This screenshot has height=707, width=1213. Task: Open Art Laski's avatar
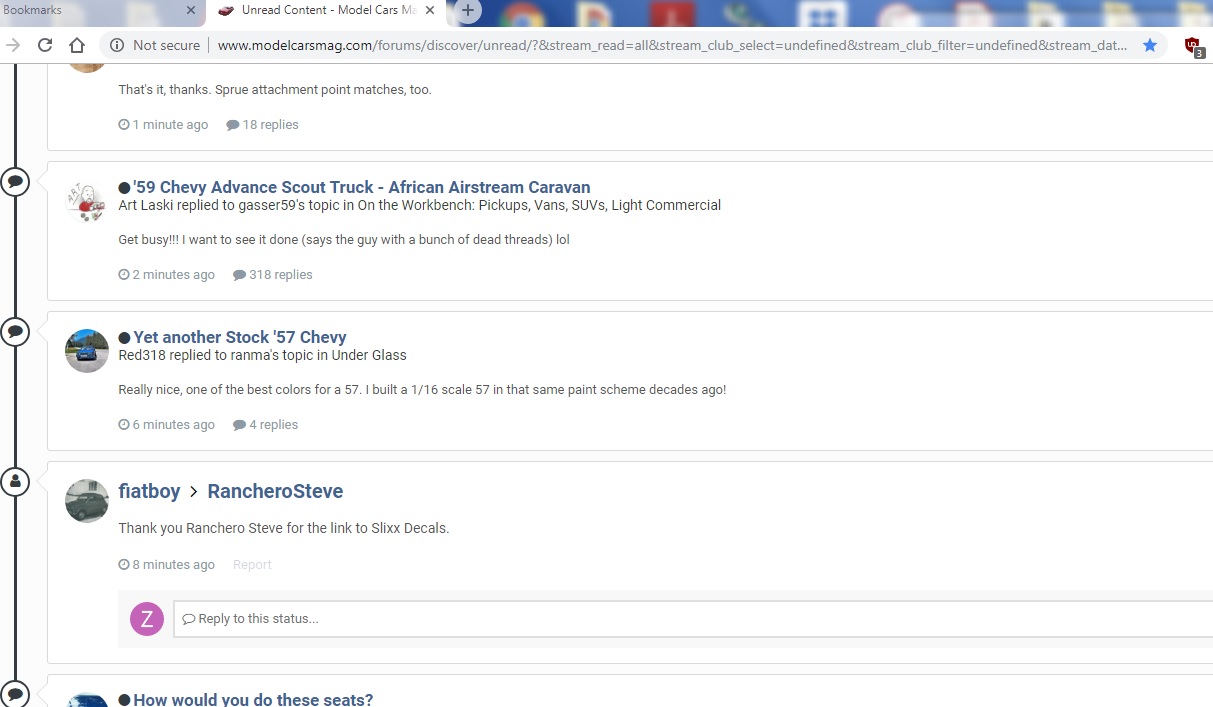[87, 201]
